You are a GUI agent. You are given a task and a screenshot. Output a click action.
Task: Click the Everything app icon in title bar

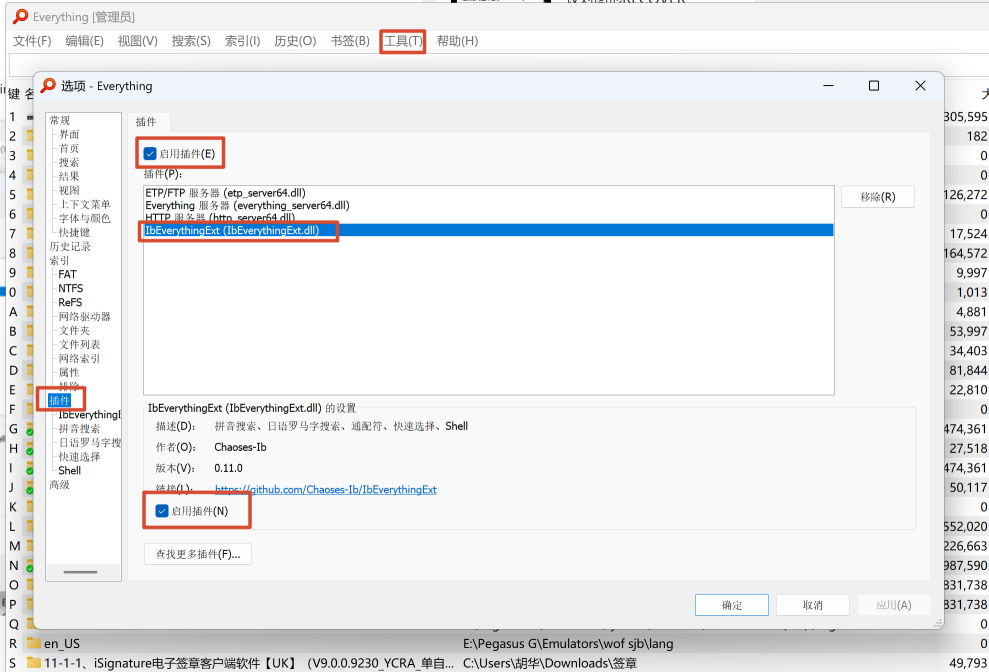[21, 16]
